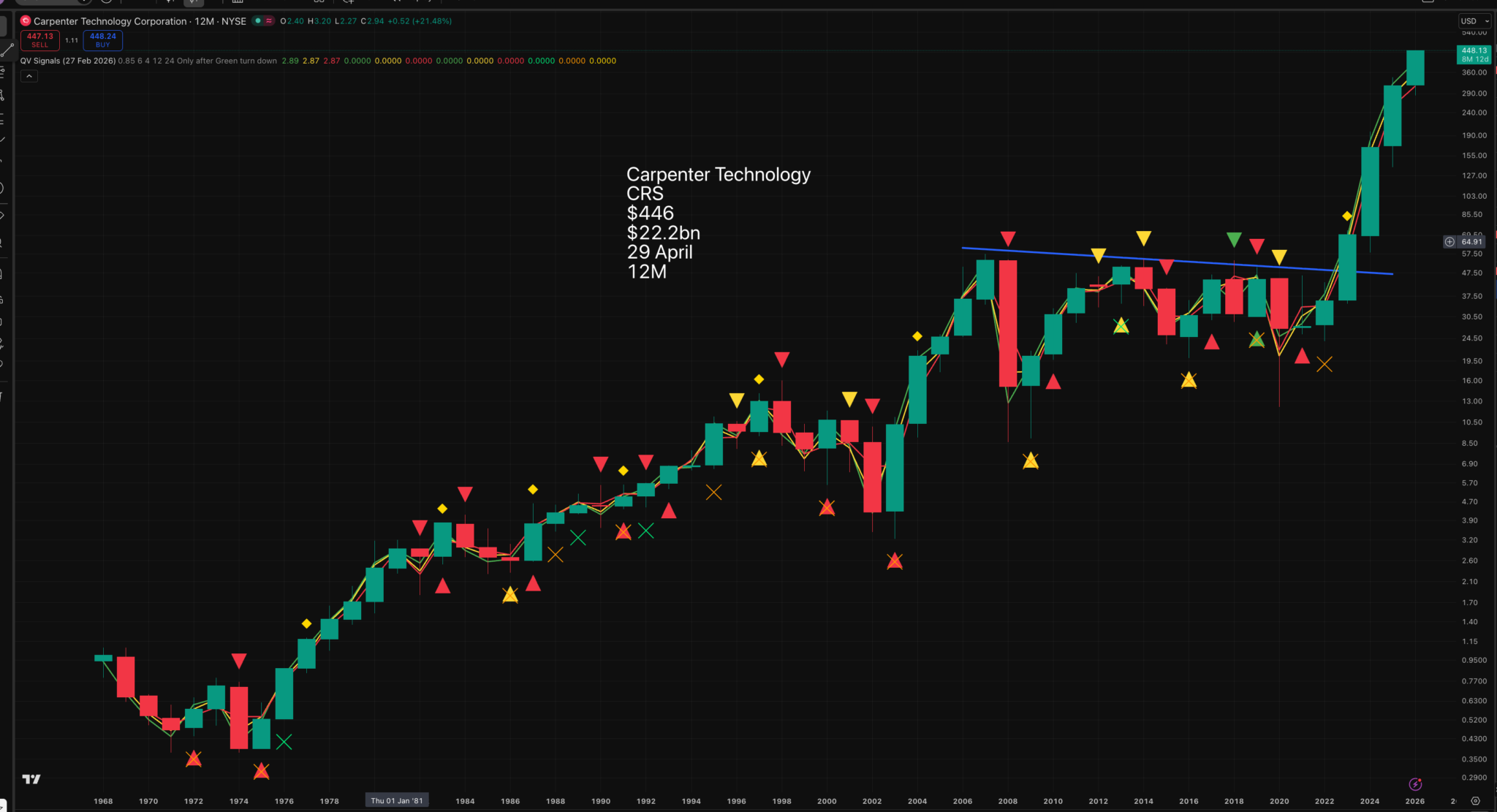This screenshot has height=812, width=1497.
Task: Click the 448.24 BUY button
Action: 102,40
